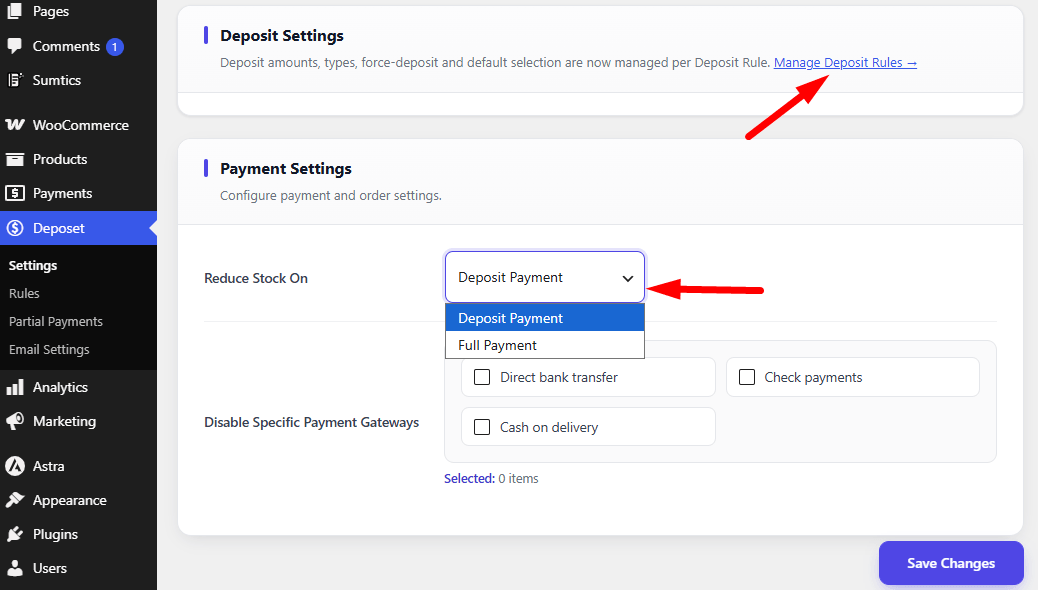Image resolution: width=1038 pixels, height=590 pixels.
Task: Check the Direct bank transfer checkbox
Action: pyautogui.click(x=482, y=377)
